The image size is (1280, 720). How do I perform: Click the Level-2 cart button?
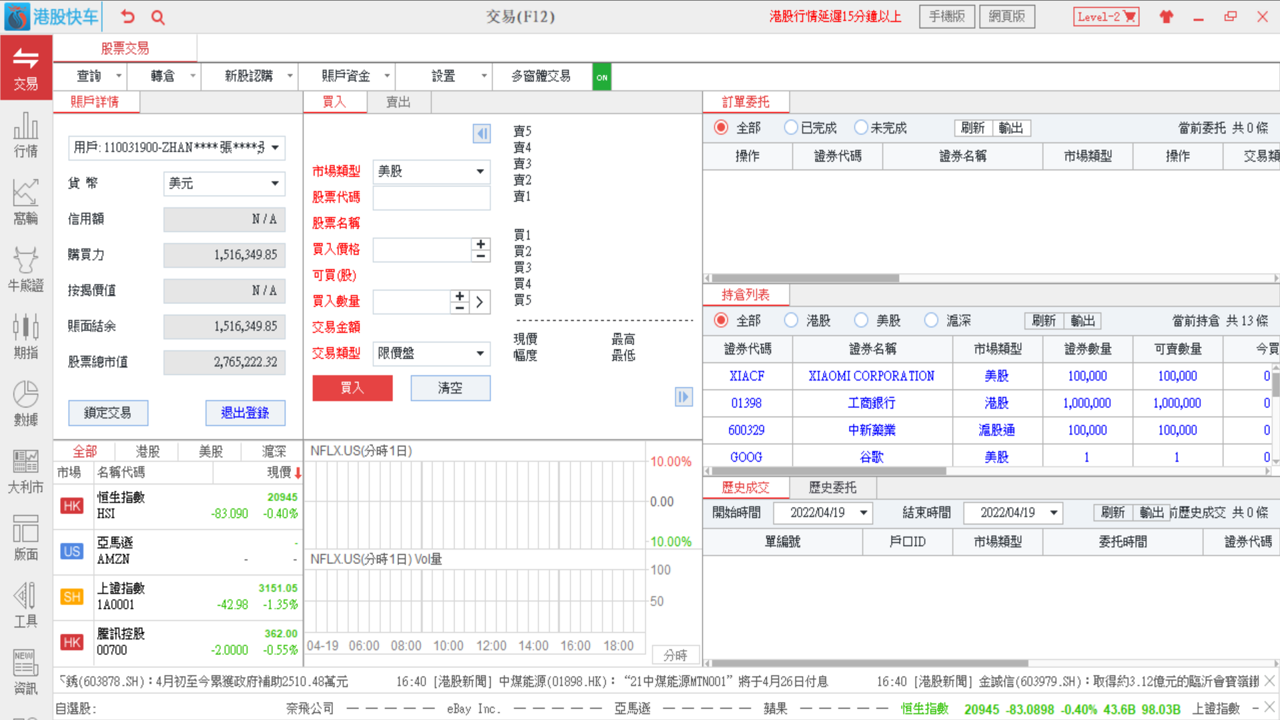click(1106, 17)
